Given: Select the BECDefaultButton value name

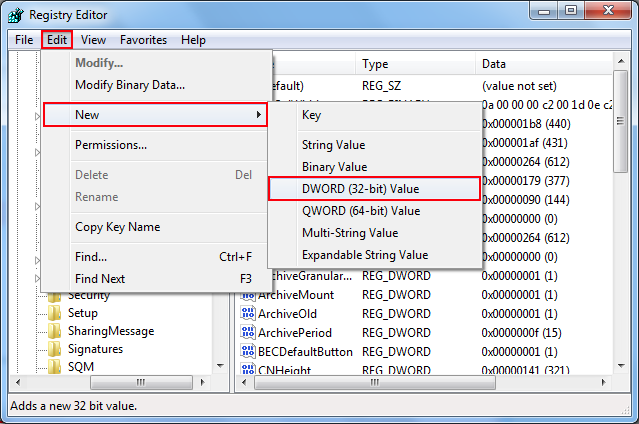Looking at the screenshot, I should coord(305,351).
